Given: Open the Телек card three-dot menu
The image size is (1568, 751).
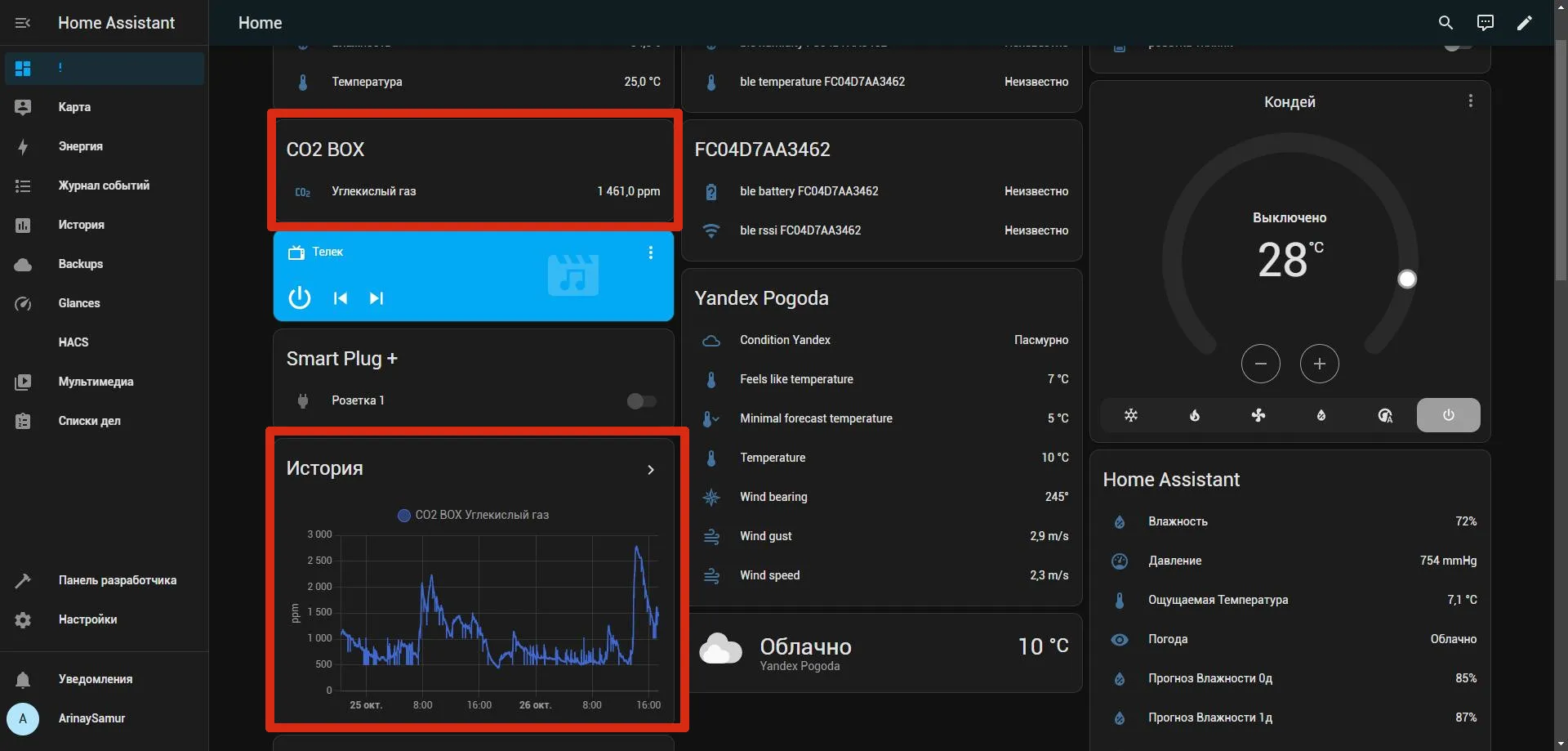Looking at the screenshot, I should coord(651,253).
